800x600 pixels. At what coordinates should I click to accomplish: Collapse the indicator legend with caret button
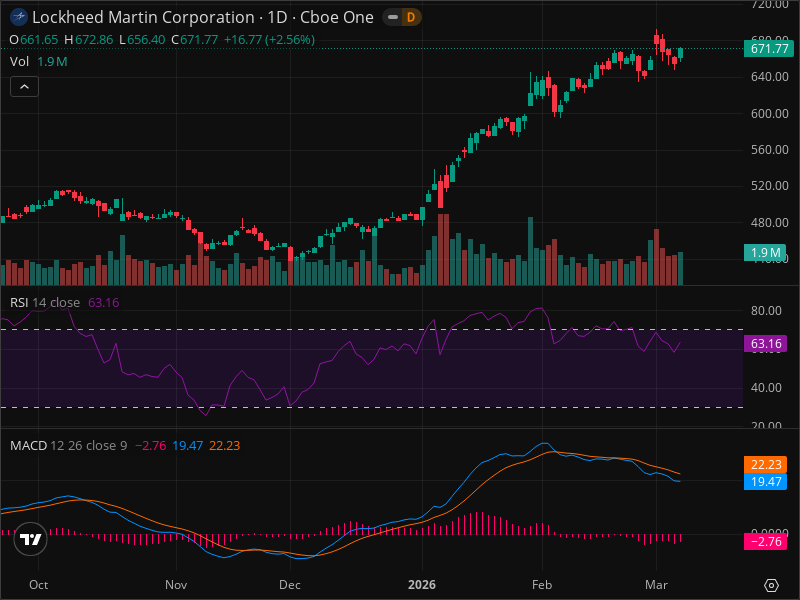point(24,87)
